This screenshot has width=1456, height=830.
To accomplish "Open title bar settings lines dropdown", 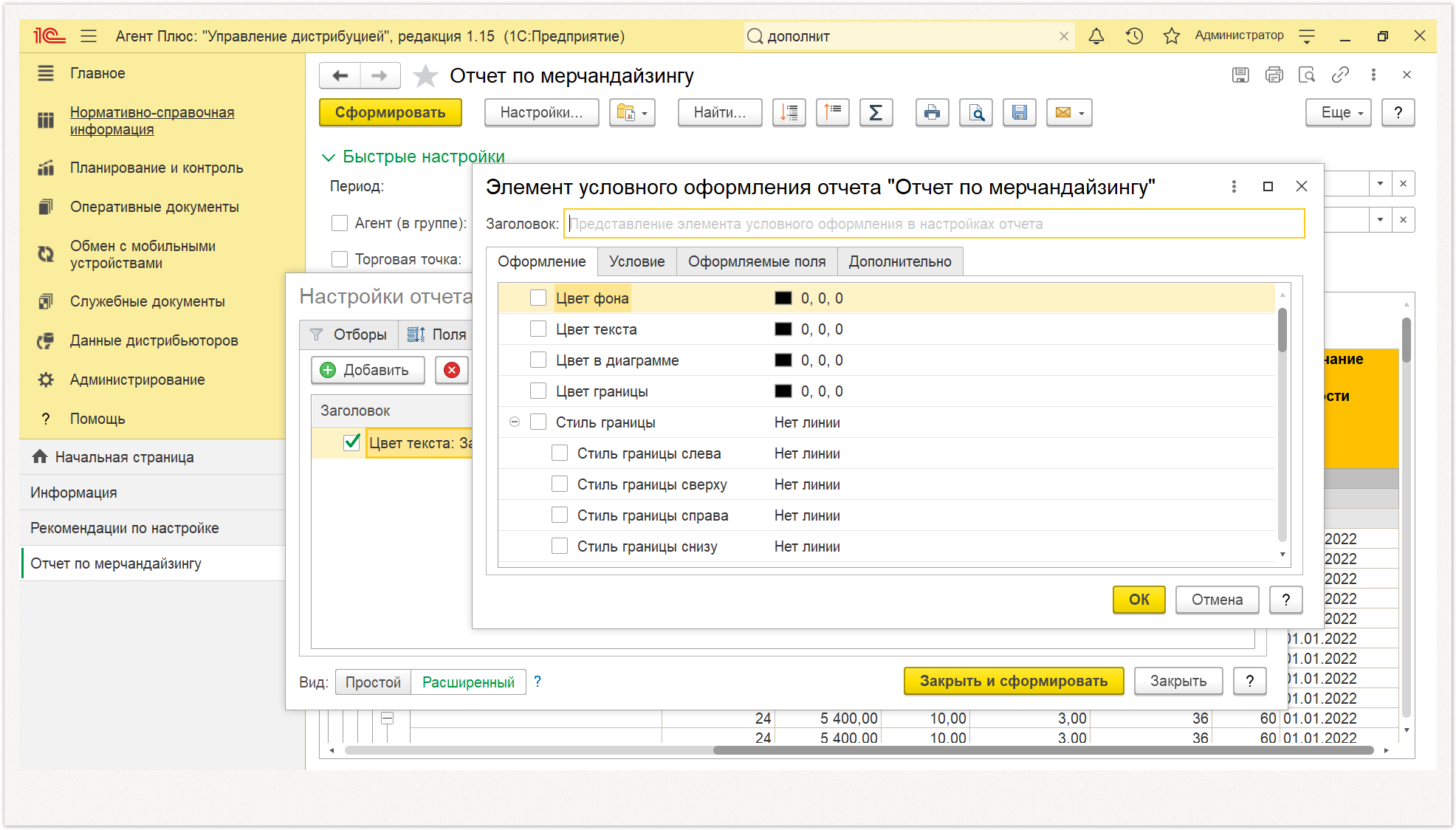I will 1307,36.
